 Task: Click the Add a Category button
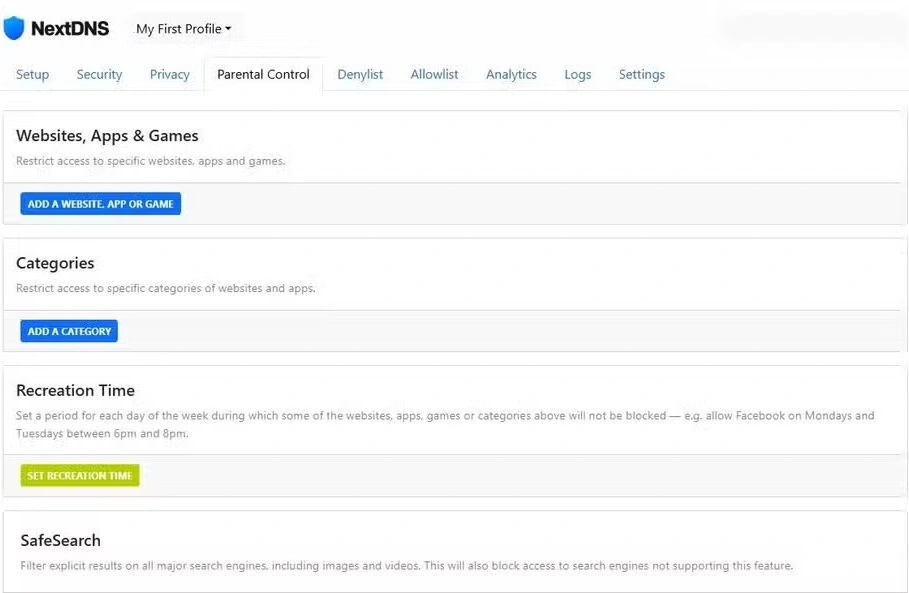[x=69, y=331]
